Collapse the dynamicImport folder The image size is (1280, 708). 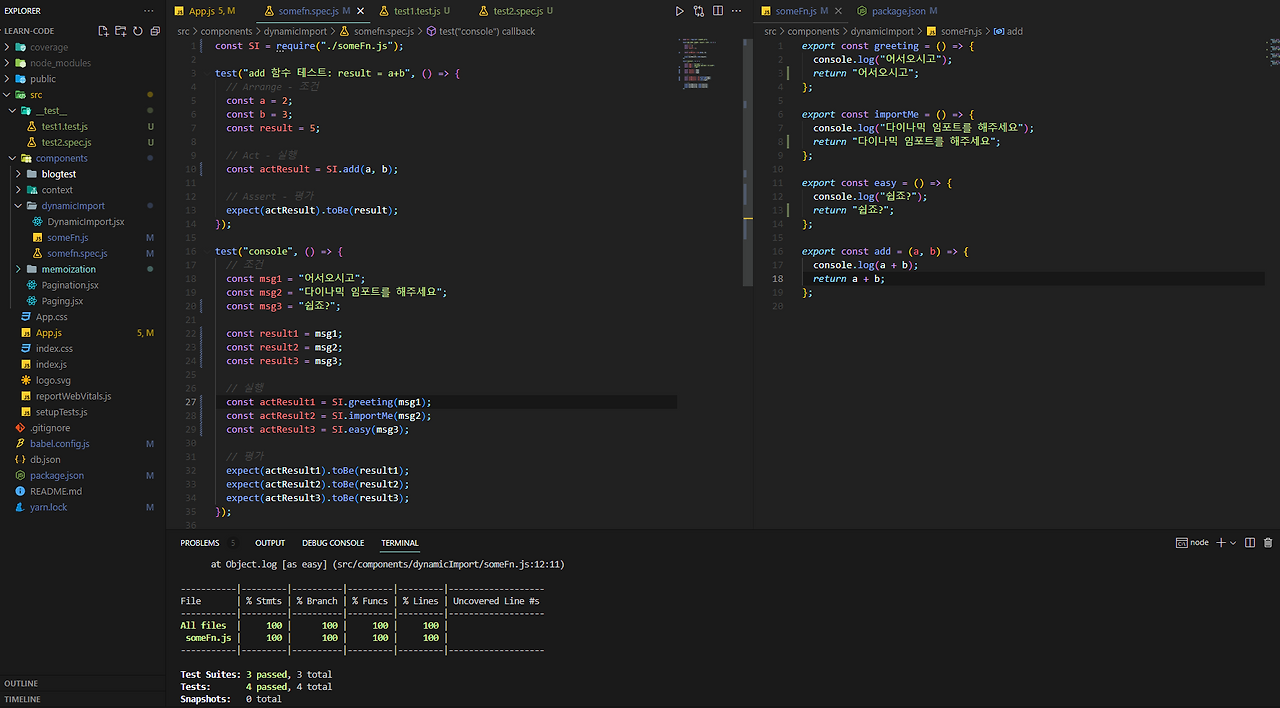click(73, 206)
